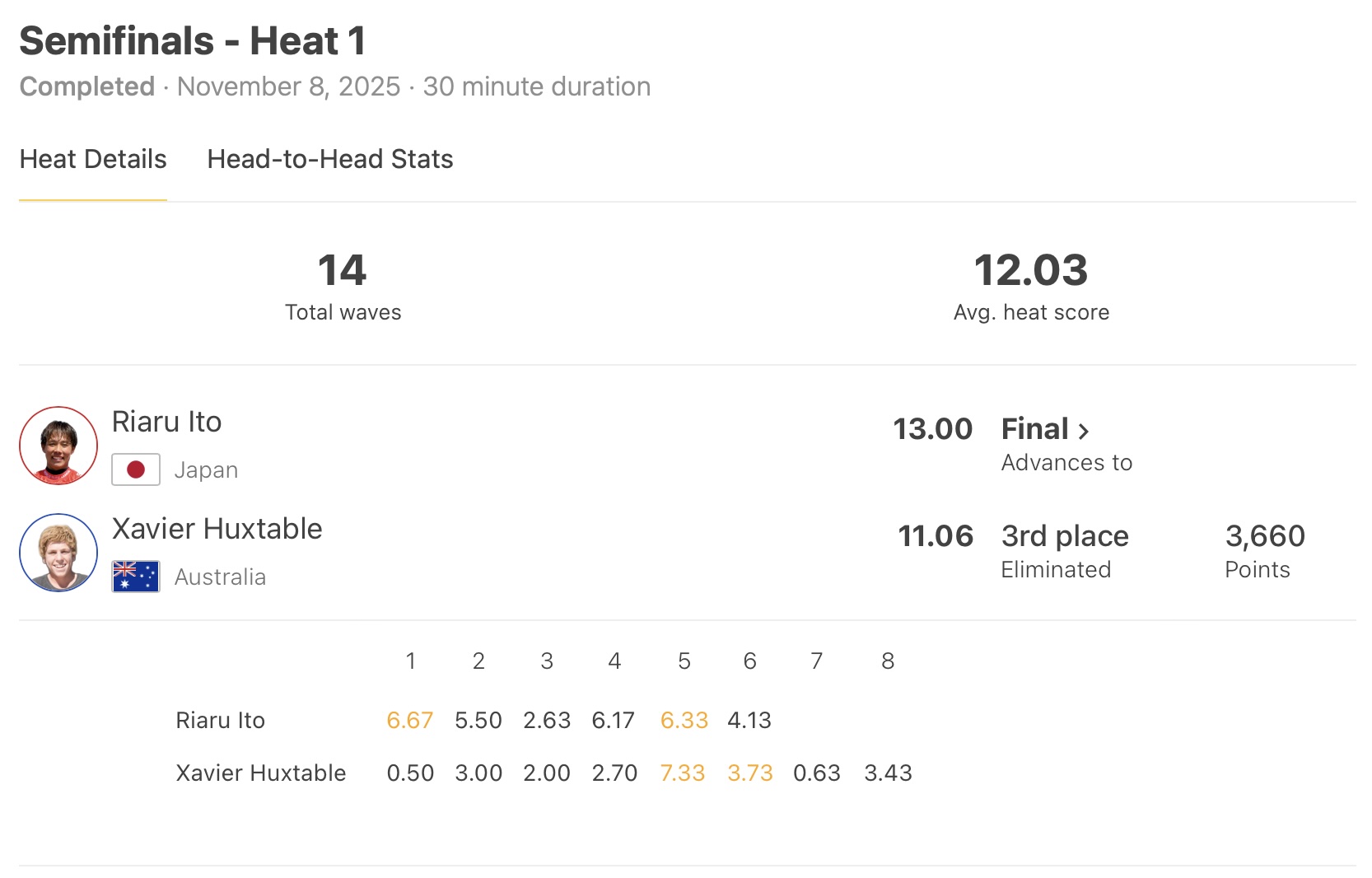Click the chevron arrow next to Final
The width and height of the screenshot is (1372, 878).
[x=1084, y=431]
